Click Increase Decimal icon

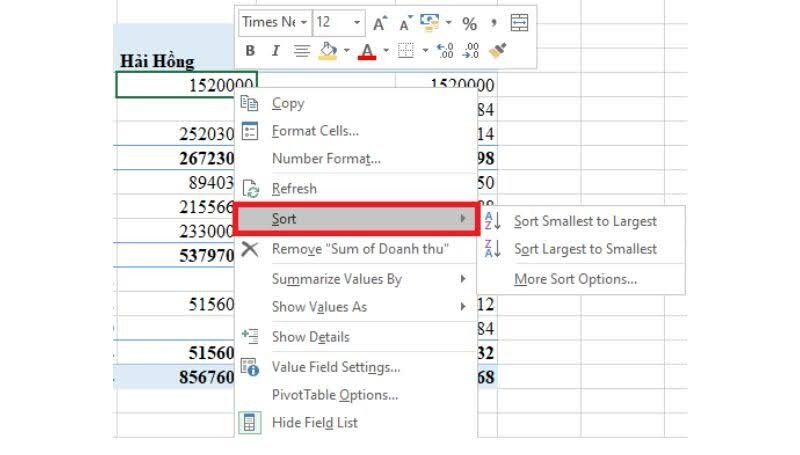point(445,50)
